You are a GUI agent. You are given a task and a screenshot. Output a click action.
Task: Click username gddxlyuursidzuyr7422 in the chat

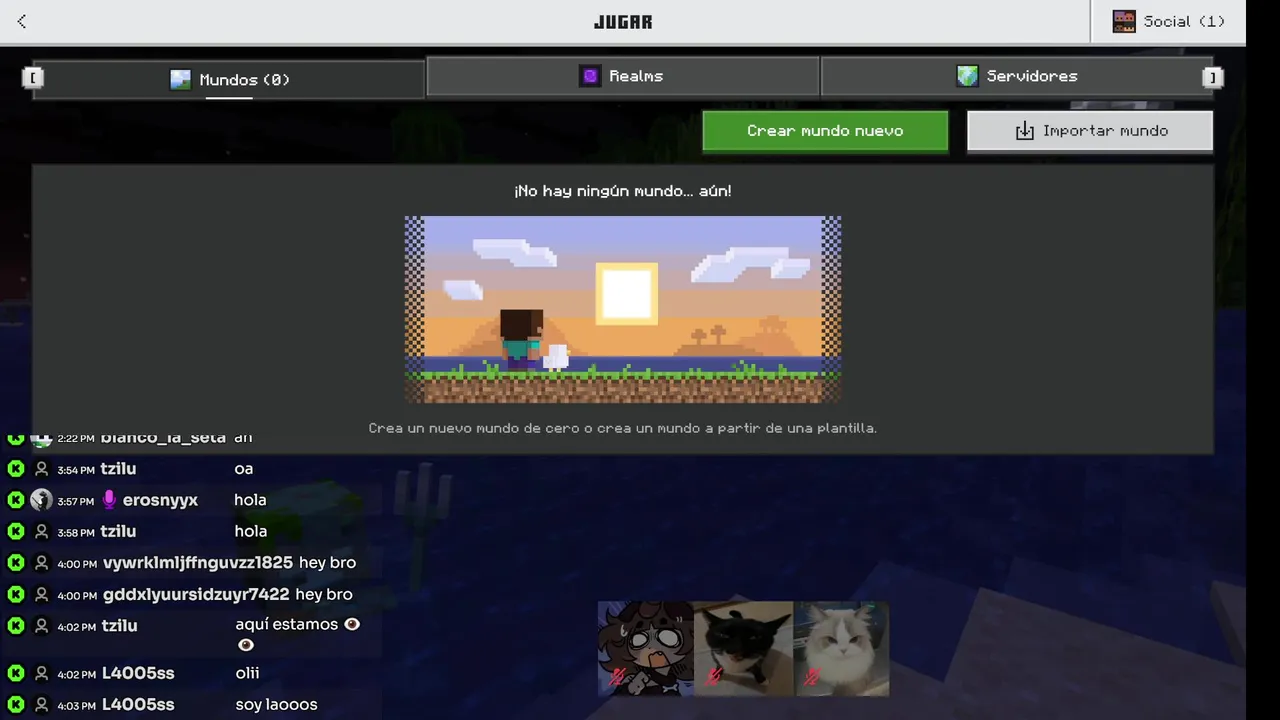coord(196,594)
